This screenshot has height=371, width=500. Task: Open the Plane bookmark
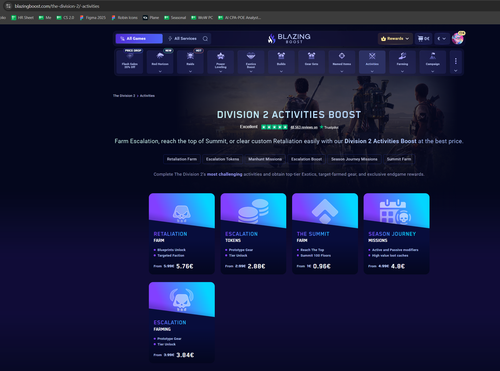151,18
